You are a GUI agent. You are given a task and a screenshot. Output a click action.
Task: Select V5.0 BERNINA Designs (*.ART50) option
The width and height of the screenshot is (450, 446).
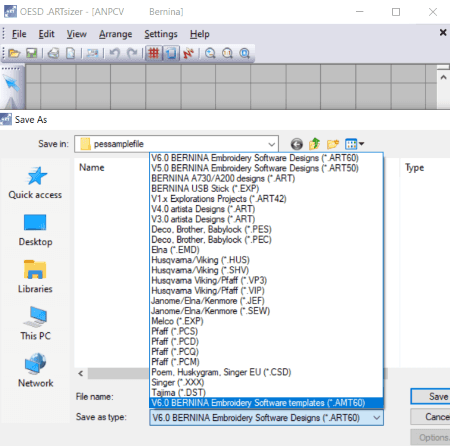coord(266,168)
